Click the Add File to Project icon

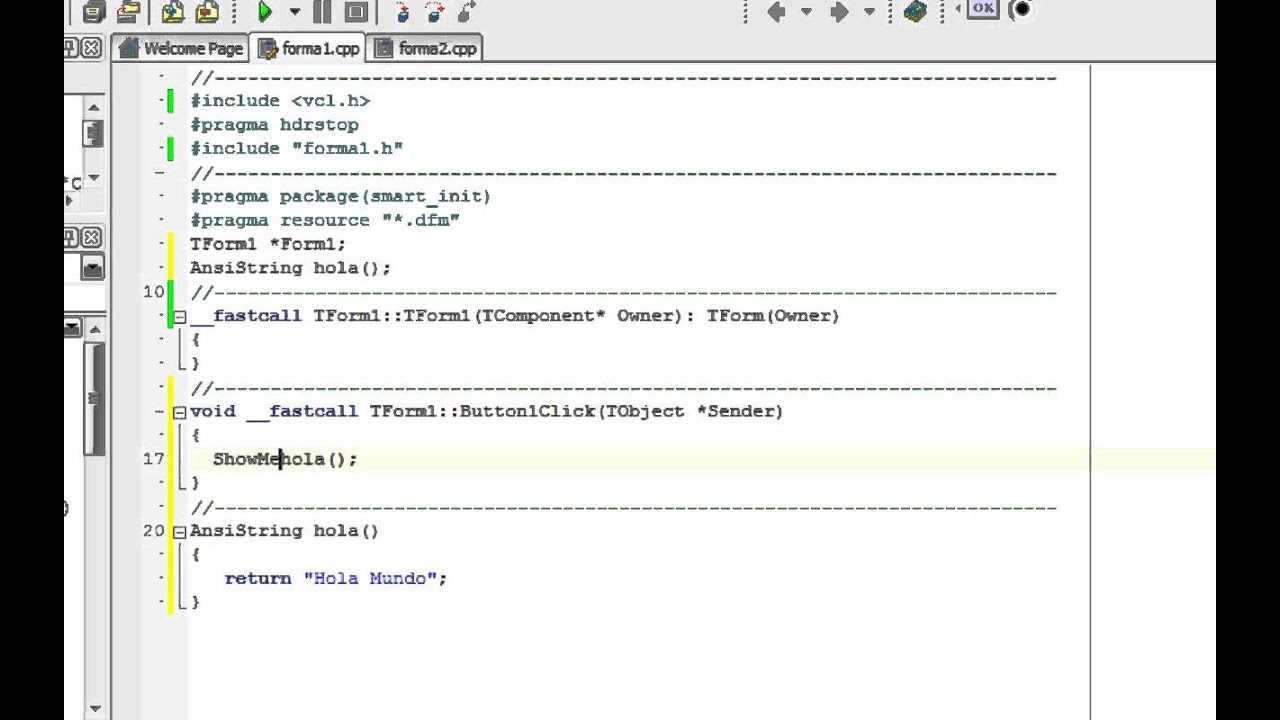174,12
